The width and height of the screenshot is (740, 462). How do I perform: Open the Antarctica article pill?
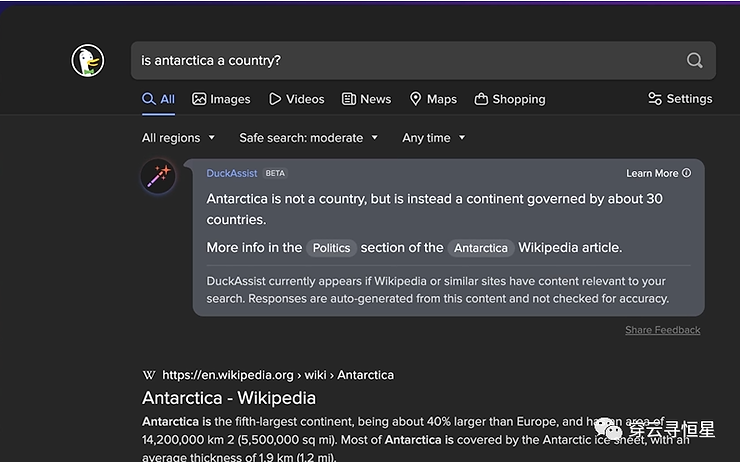(x=481, y=248)
